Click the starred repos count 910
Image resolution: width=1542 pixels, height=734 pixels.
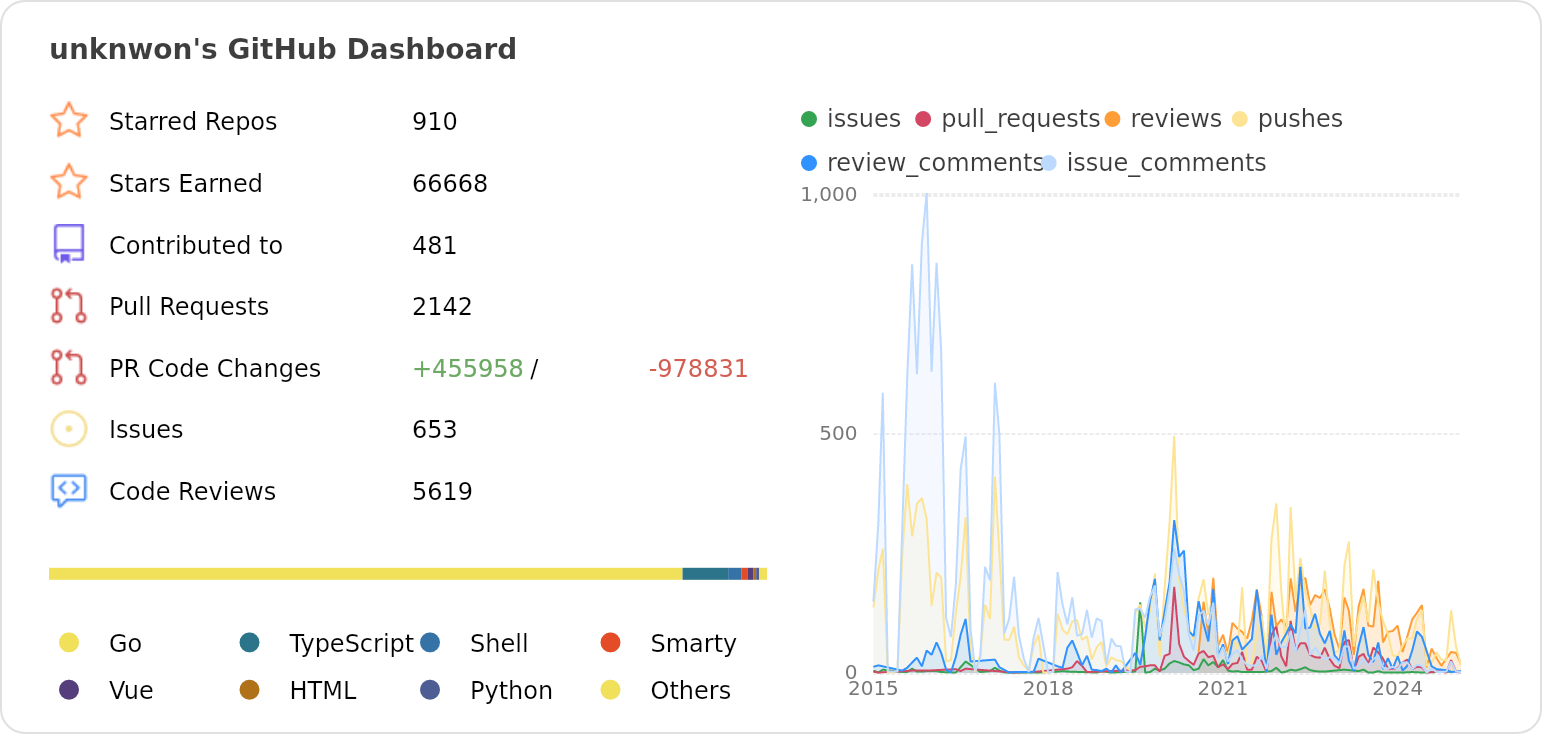pyautogui.click(x=435, y=122)
